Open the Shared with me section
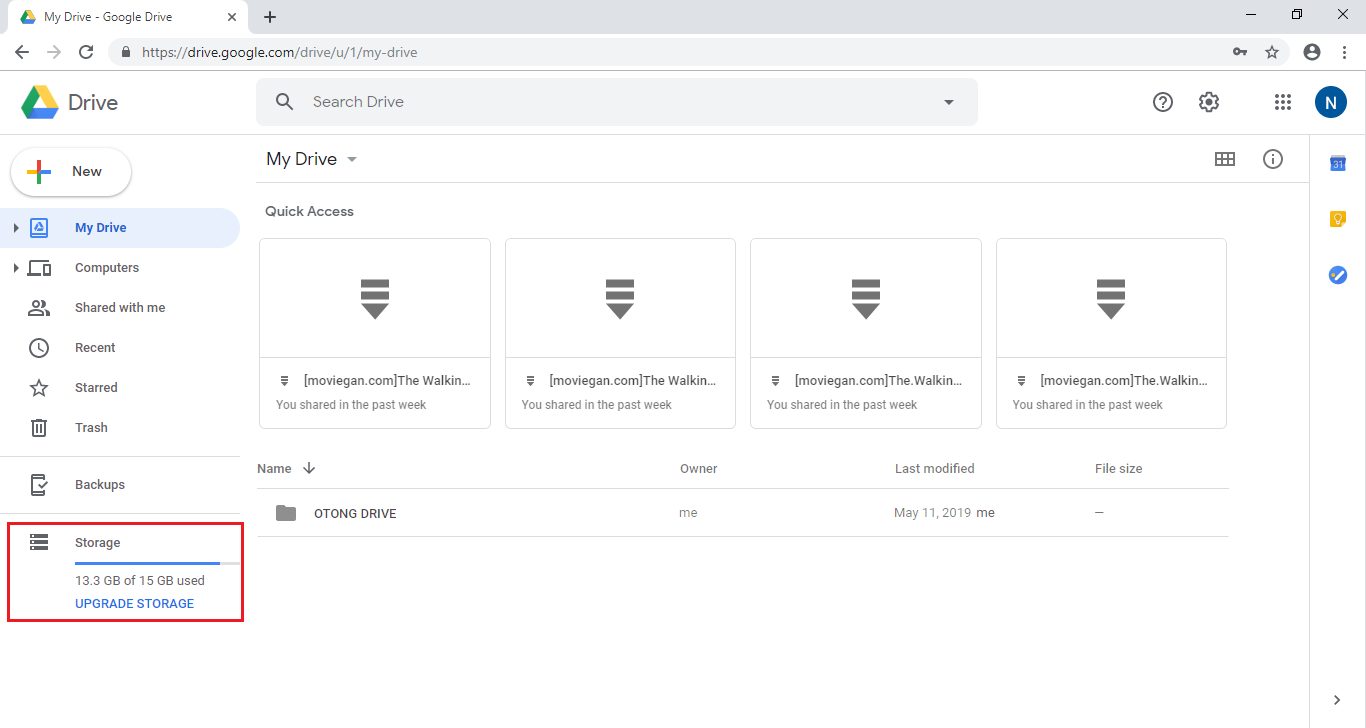Image resolution: width=1366 pixels, height=728 pixels. pos(120,307)
